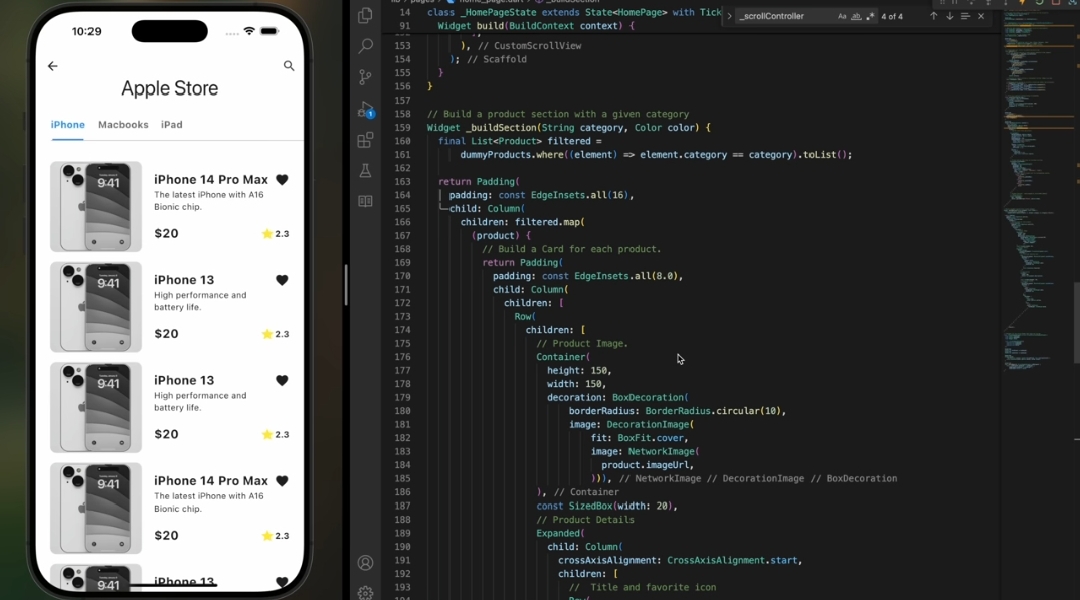Image resolution: width=1080 pixels, height=600 pixels.
Task: Tap the first "iPhone 13" title
Action: [x=184, y=280]
